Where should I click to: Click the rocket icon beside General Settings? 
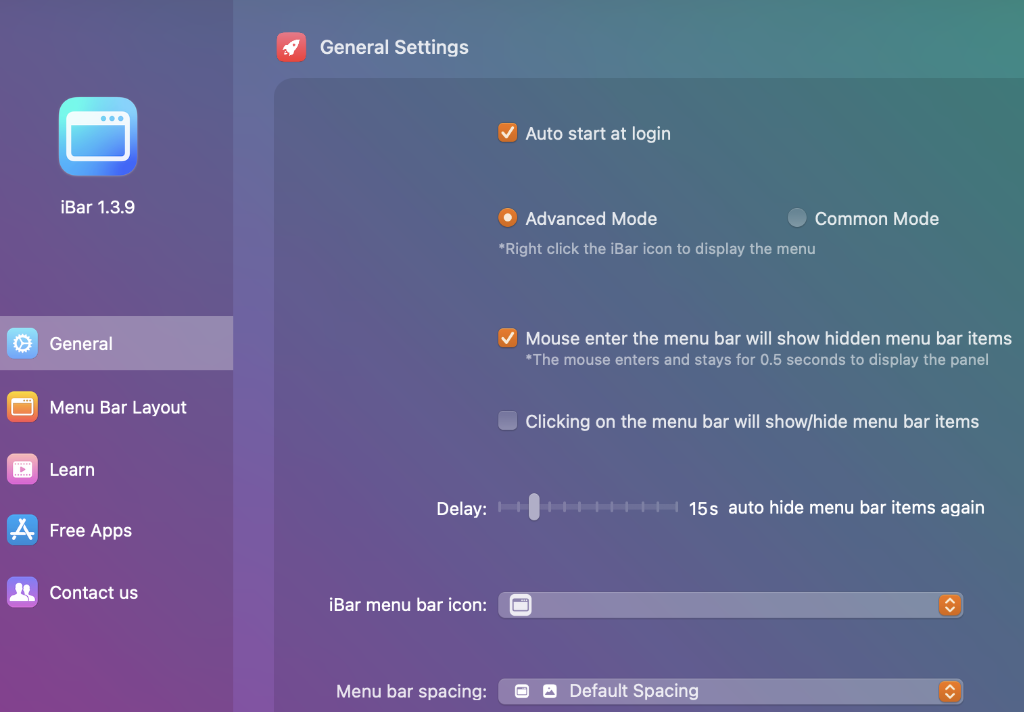click(x=291, y=47)
